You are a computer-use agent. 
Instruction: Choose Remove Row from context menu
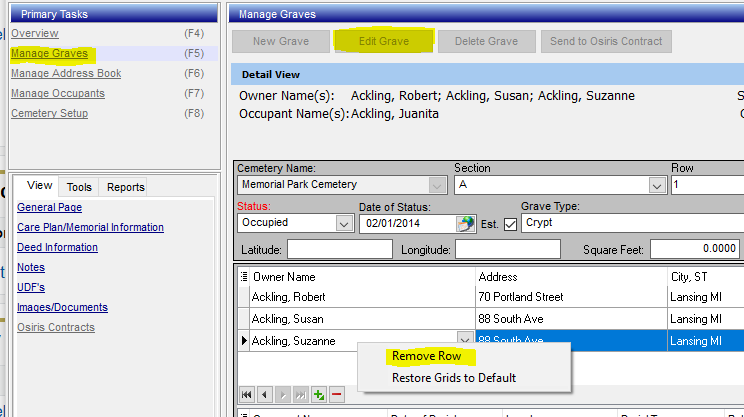tap(427, 356)
